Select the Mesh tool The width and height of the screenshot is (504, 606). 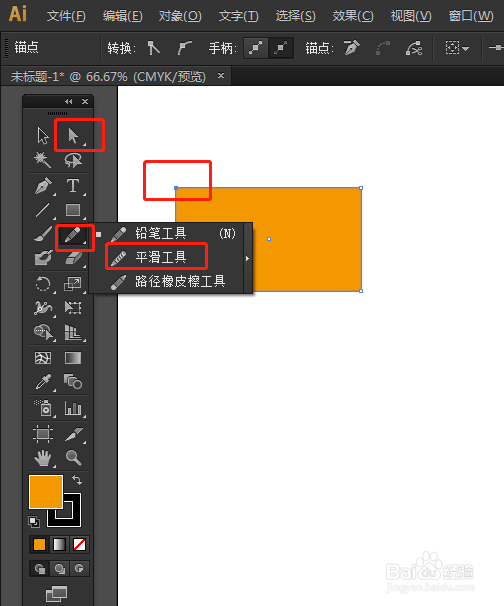pyautogui.click(x=43, y=358)
